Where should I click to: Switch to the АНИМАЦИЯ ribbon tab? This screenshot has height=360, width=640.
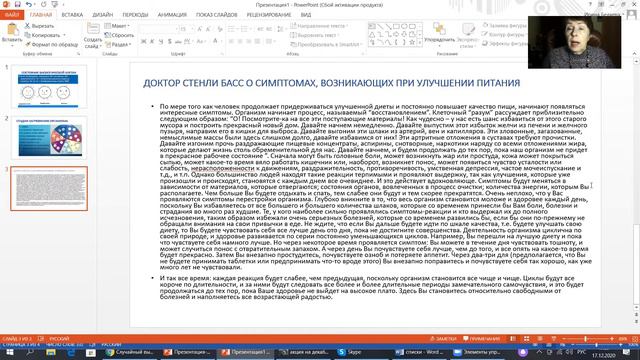[172, 15]
